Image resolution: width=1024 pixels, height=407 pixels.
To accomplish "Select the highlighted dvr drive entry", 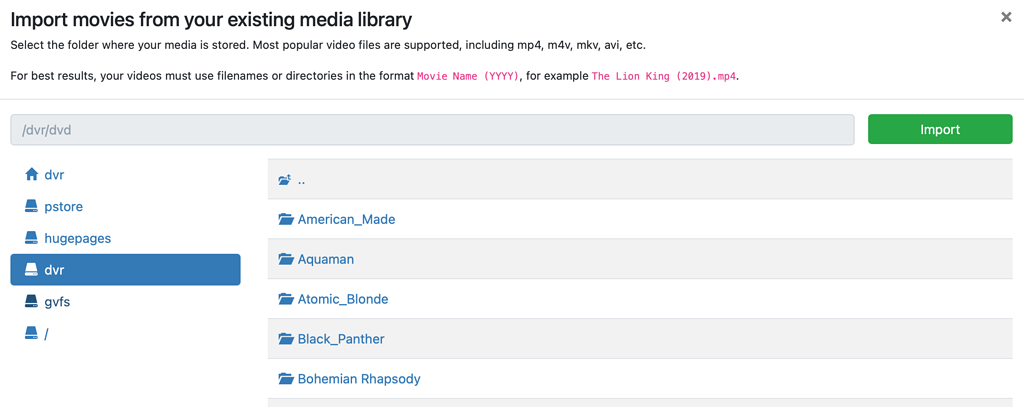I will (x=125, y=270).
